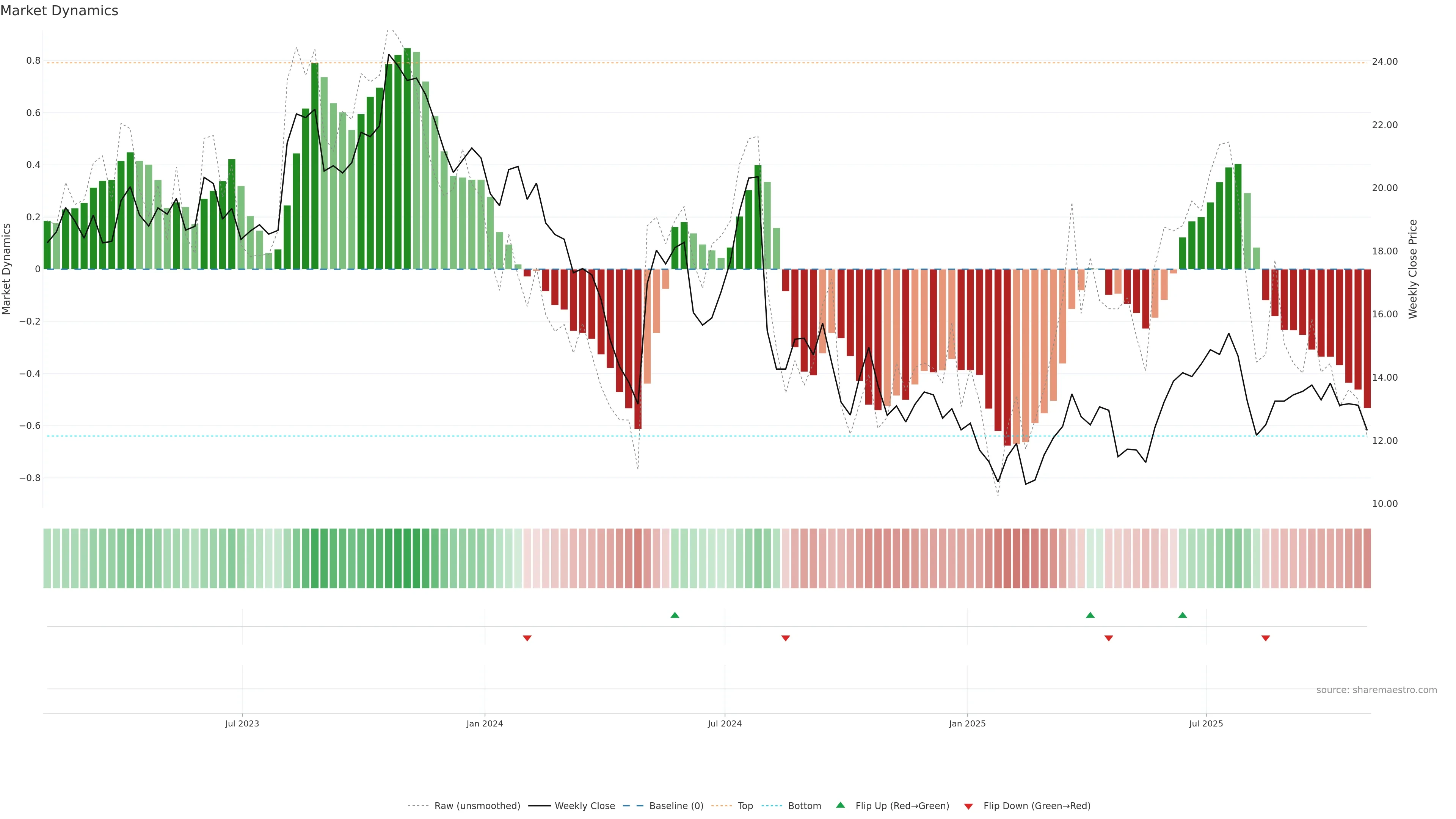Click the red Flip Down legend triangle icon
The height and width of the screenshot is (819, 1456).
point(968,806)
